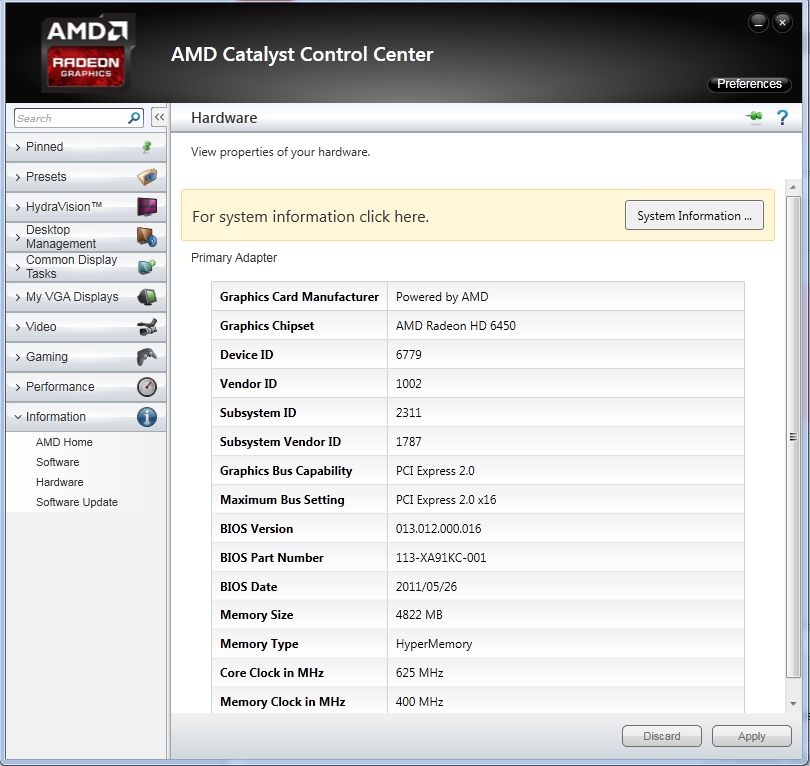
Task: Click the 'Powered by AMD' value
Action: coord(442,296)
